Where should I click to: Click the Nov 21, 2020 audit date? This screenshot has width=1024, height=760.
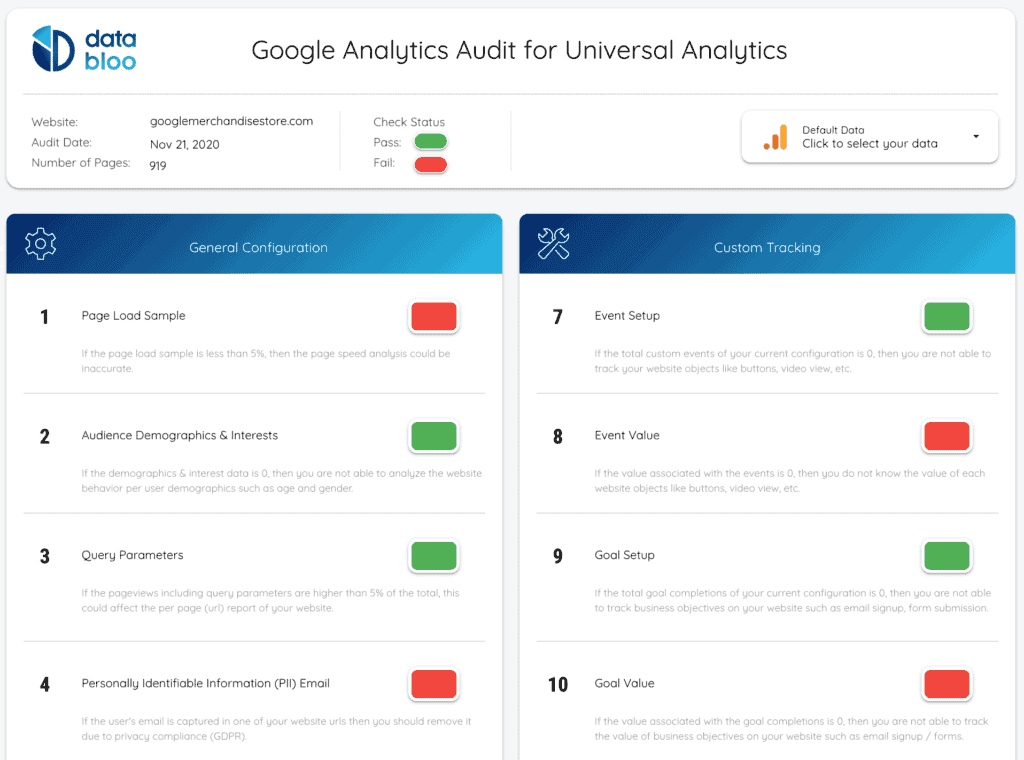point(185,144)
